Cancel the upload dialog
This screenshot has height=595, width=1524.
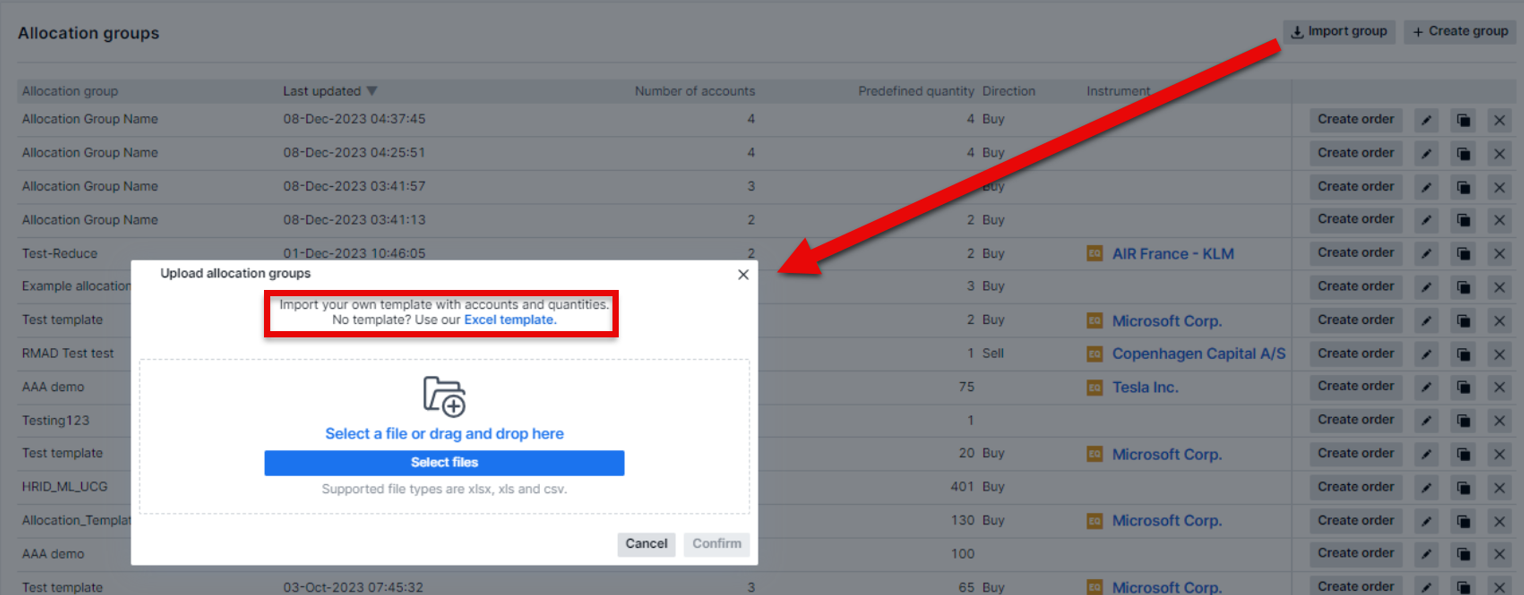[646, 544]
